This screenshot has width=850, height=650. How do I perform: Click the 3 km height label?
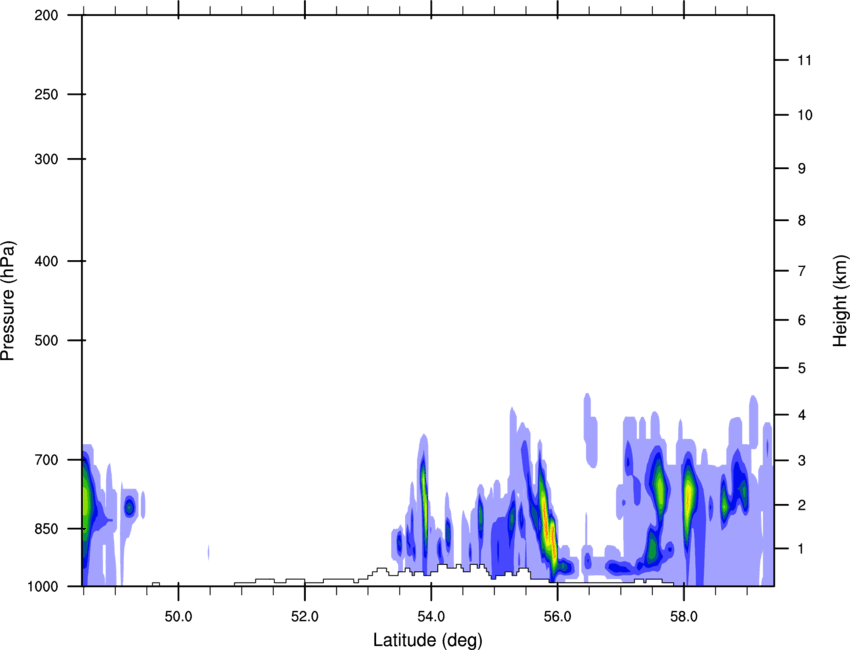pos(802,461)
